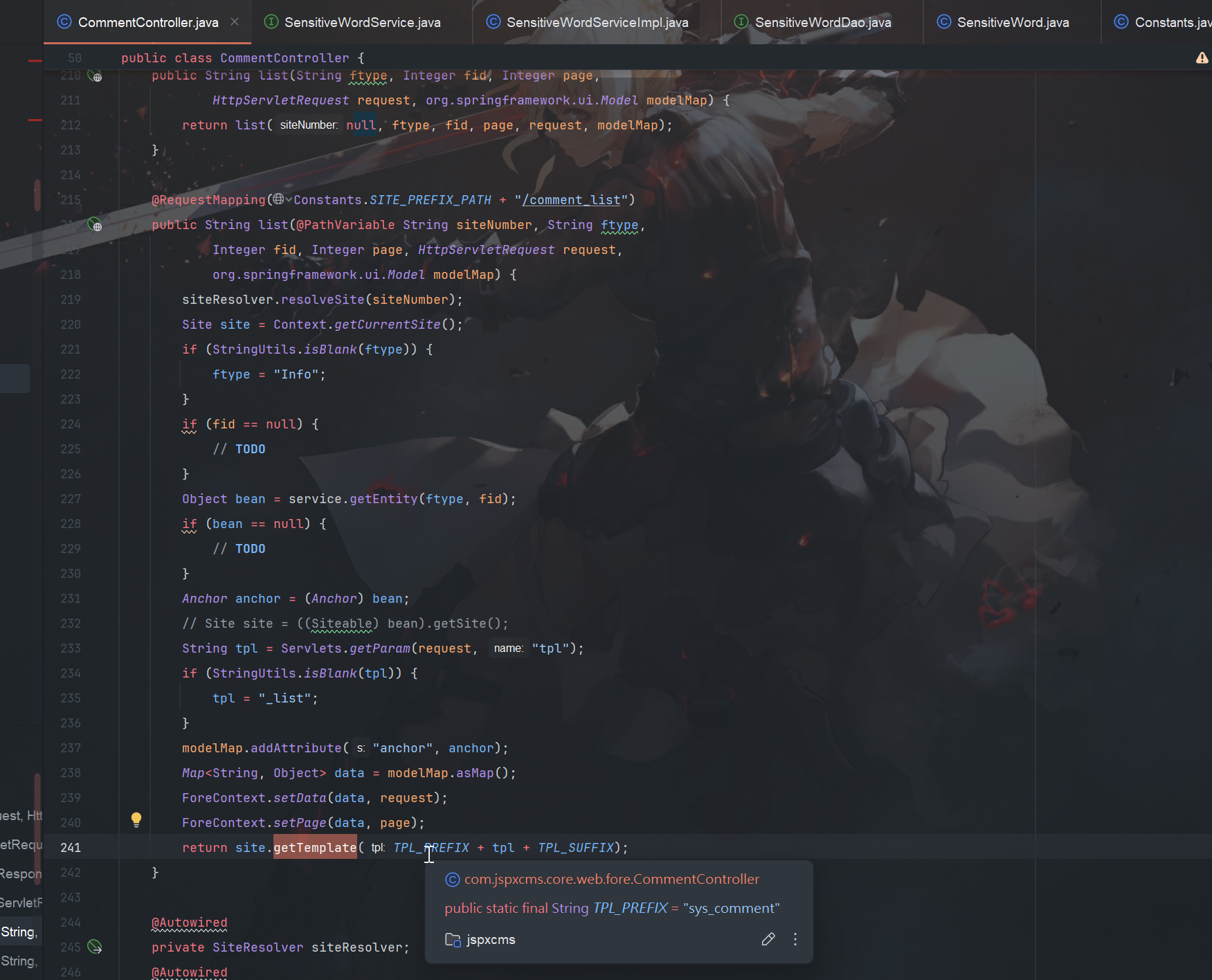Click the sticky class header CommentController line
The image size is (1212, 980).
click(242, 58)
